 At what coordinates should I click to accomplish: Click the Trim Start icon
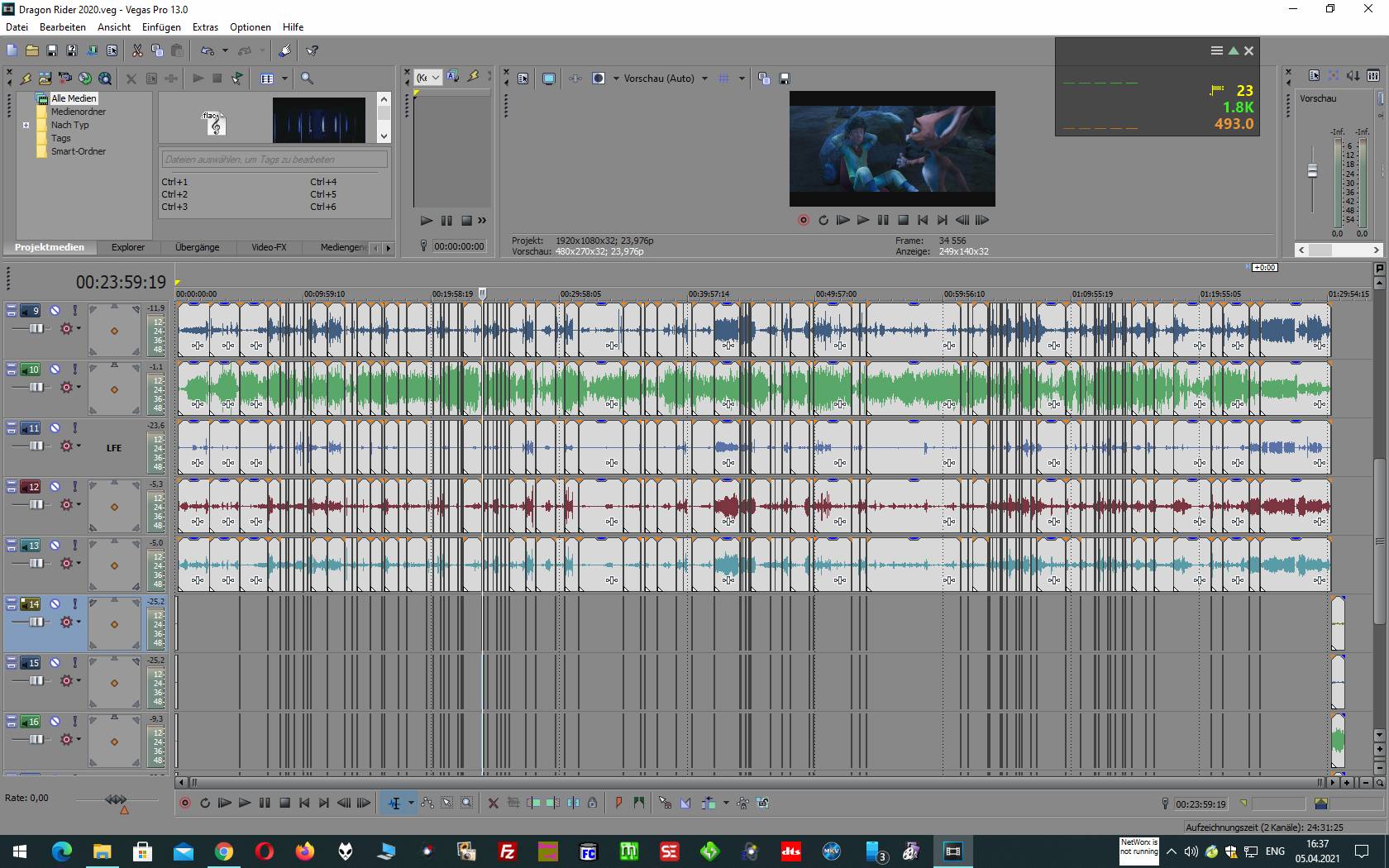(x=533, y=803)
